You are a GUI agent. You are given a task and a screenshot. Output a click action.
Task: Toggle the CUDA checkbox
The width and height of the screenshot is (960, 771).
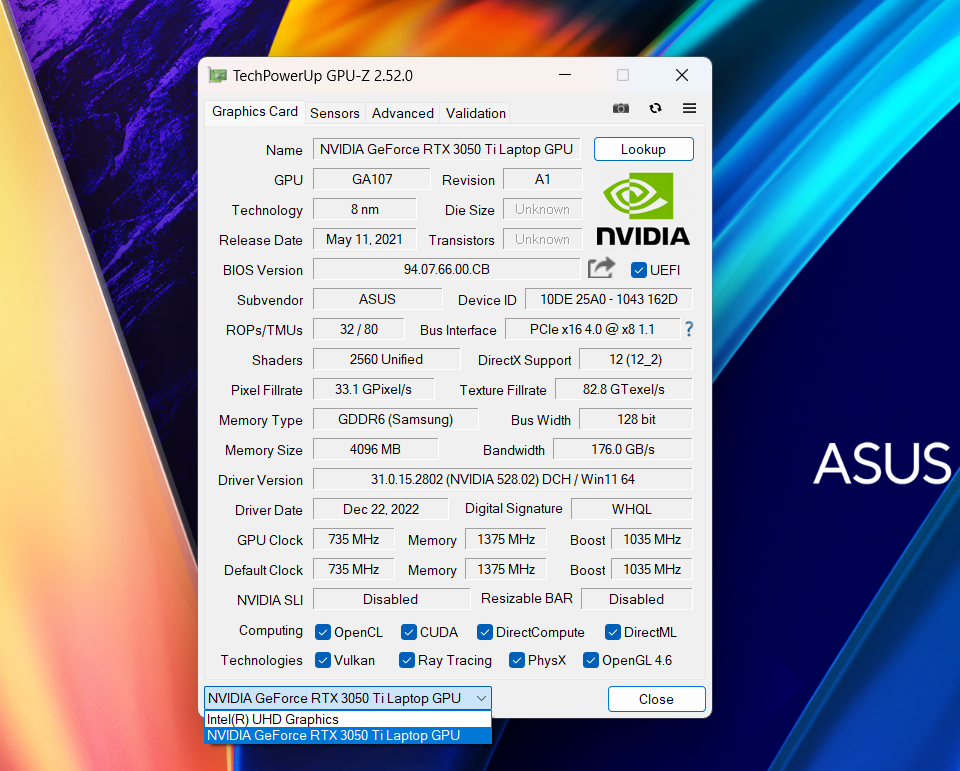point(409,632)
